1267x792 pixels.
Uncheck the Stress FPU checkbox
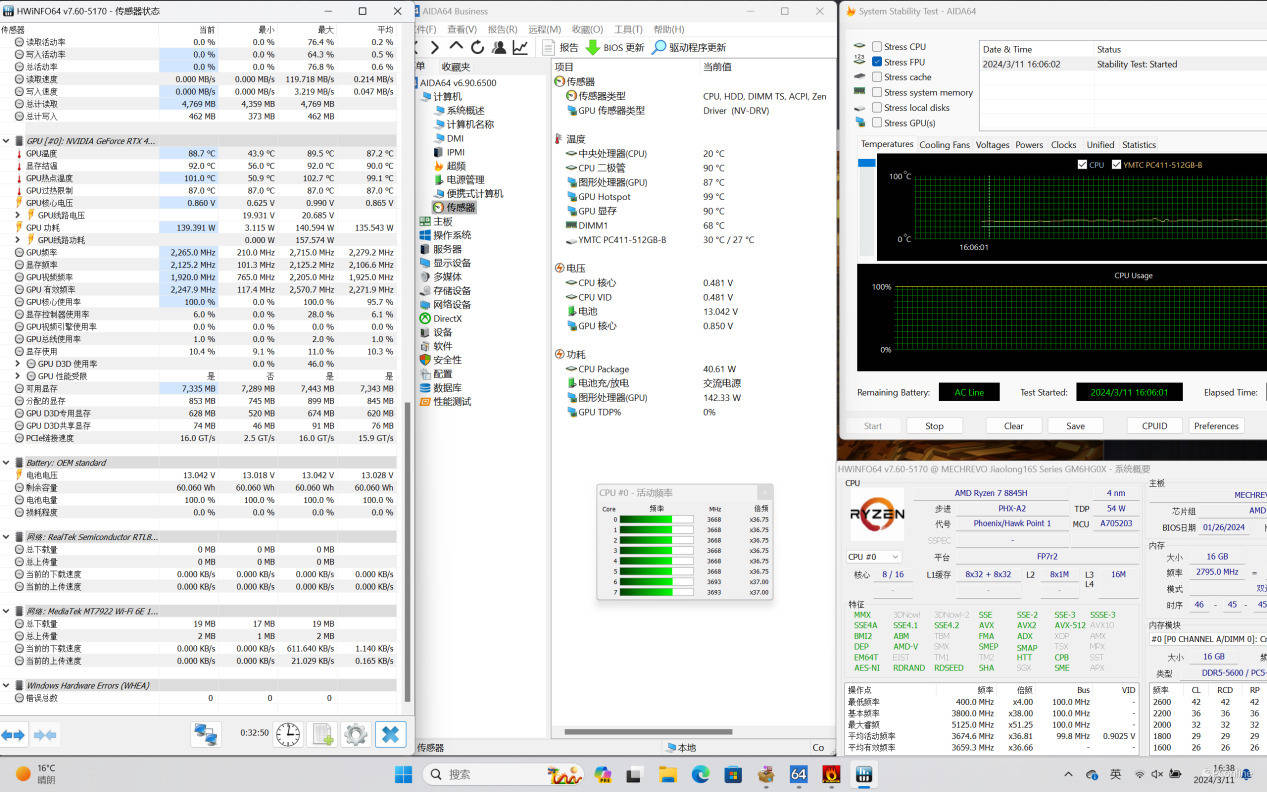pyautogui.click(x=877, y=62)
